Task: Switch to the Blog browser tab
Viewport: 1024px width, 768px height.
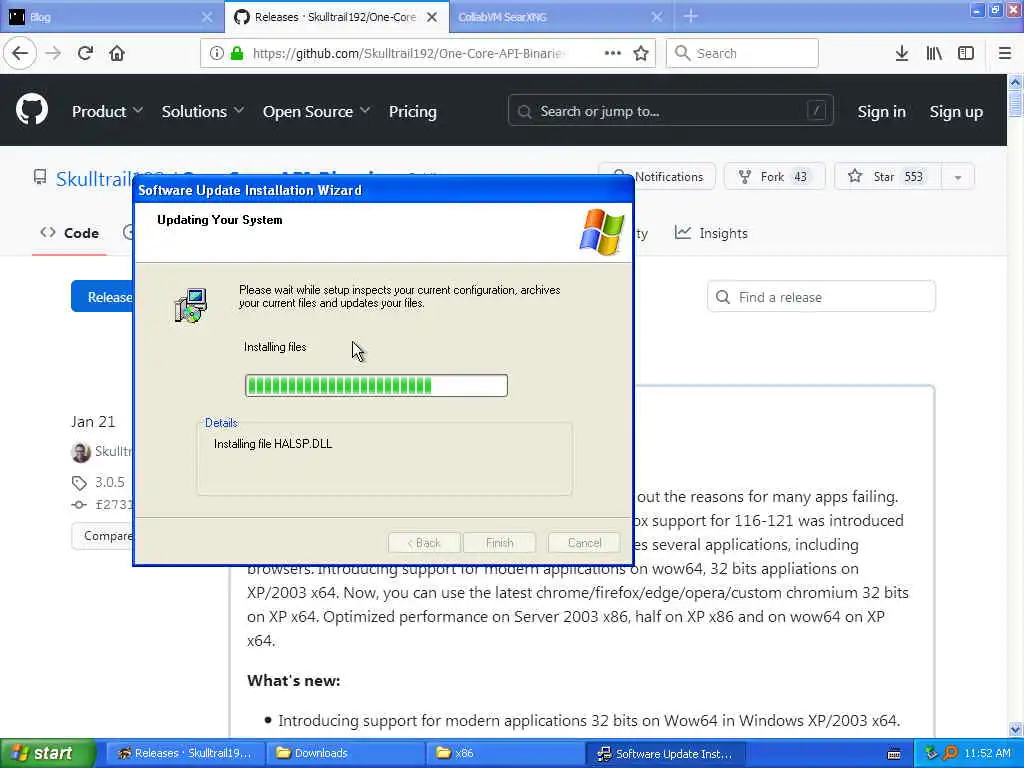Action: (x=111, y=17)
